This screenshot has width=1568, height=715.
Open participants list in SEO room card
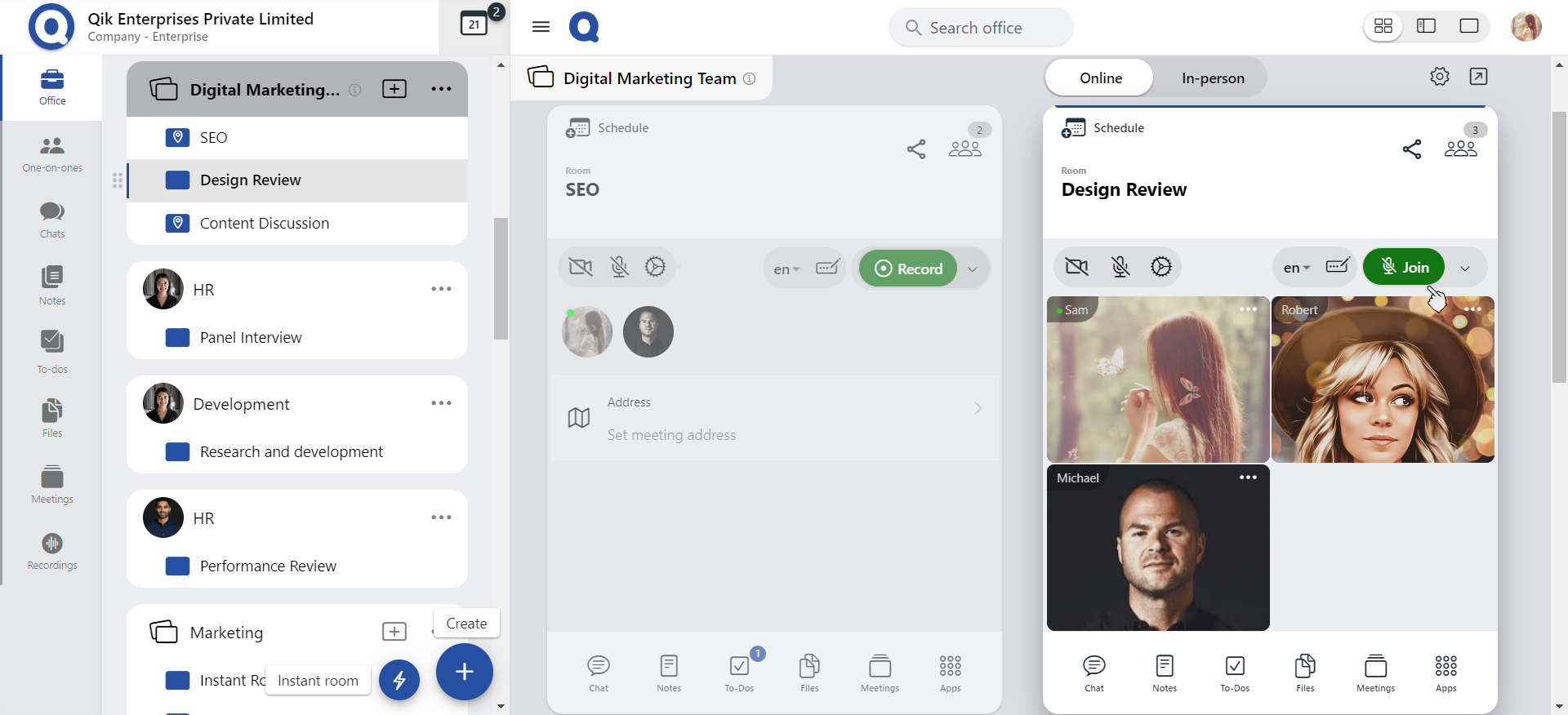(x=964, y=149)
